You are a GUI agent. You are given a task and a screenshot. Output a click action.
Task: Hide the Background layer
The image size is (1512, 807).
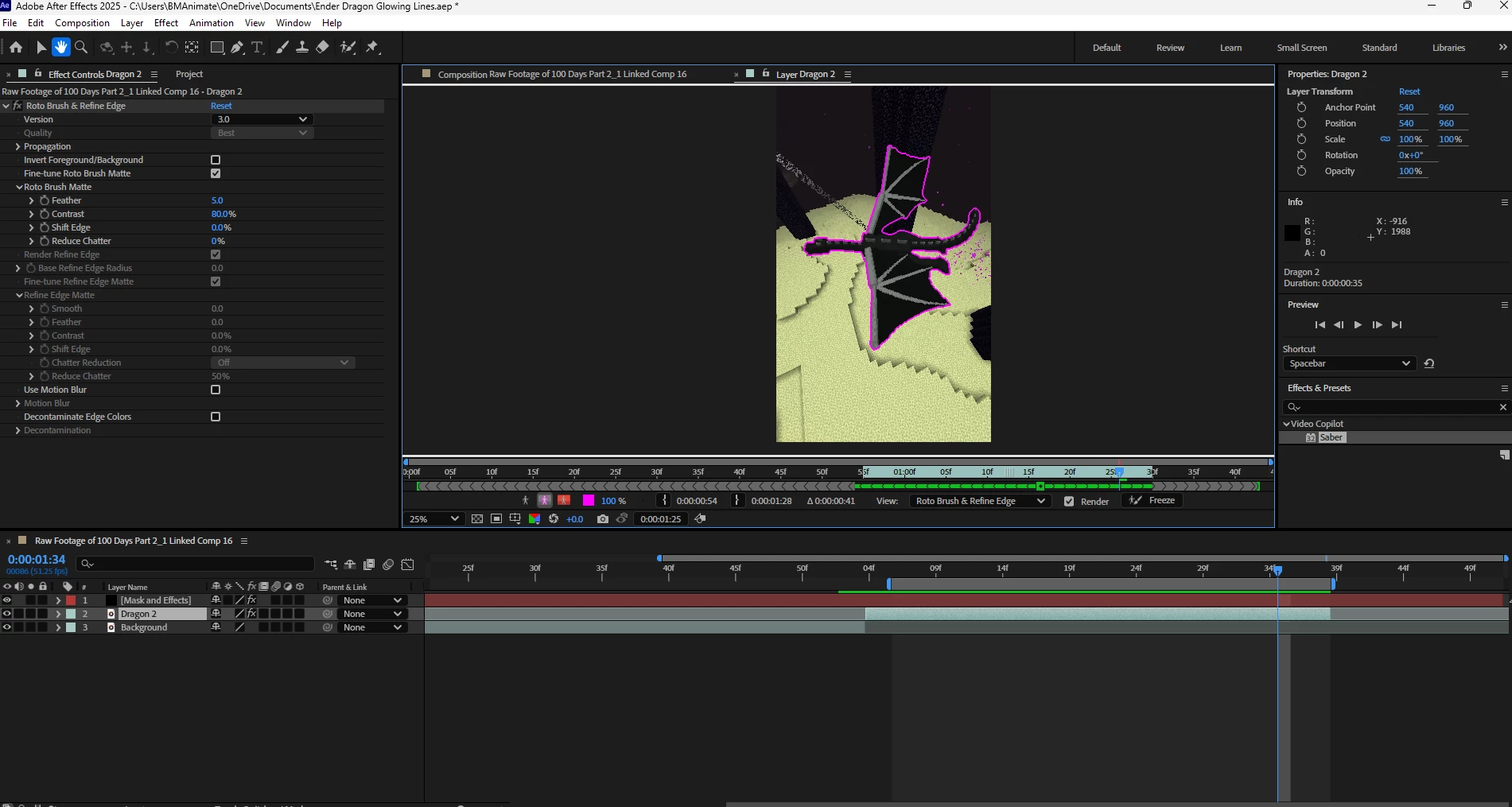point(7,627)
